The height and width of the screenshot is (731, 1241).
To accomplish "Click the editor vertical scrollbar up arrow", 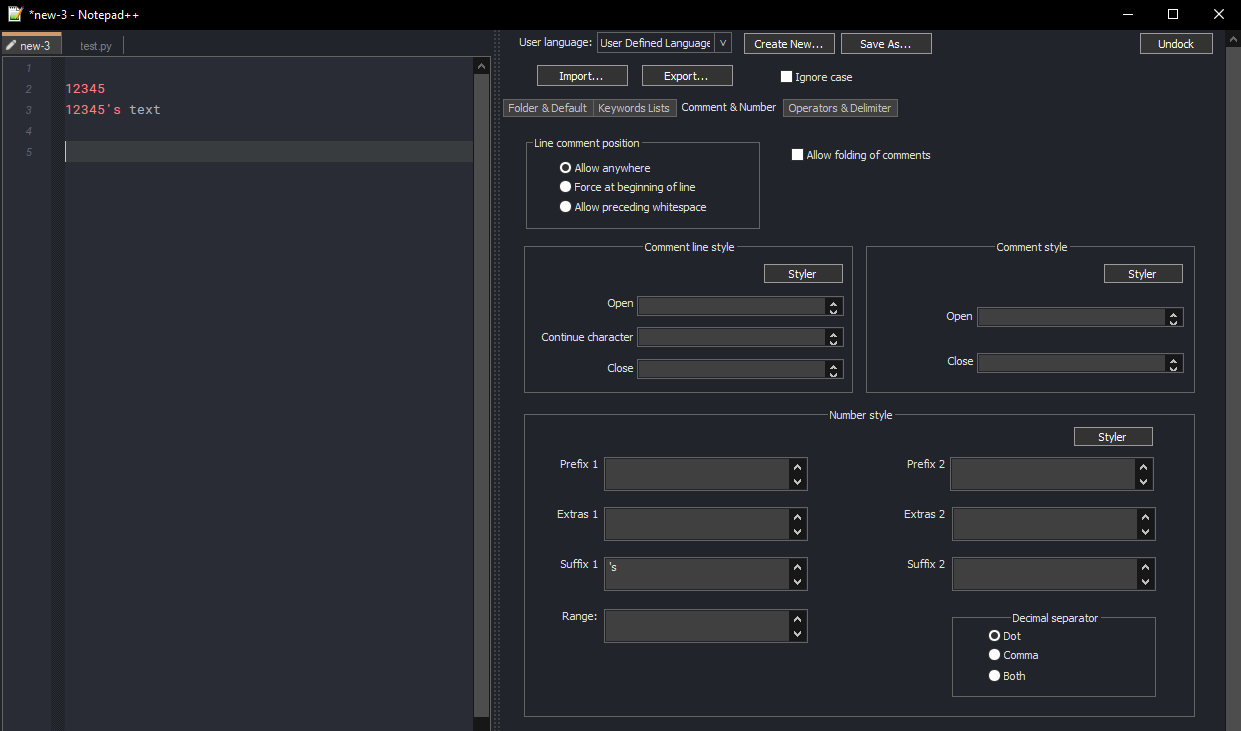I will [481, 66].
